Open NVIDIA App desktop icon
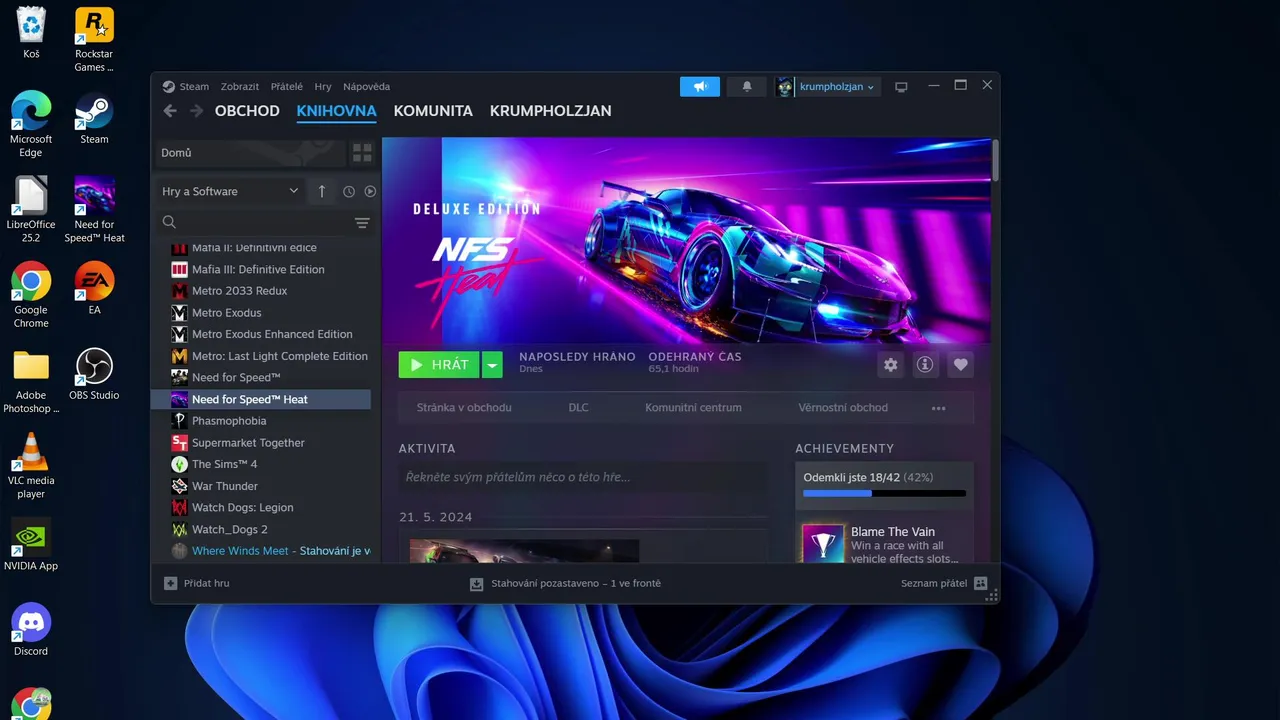The image size is (1280, 720). coord(31,544)
